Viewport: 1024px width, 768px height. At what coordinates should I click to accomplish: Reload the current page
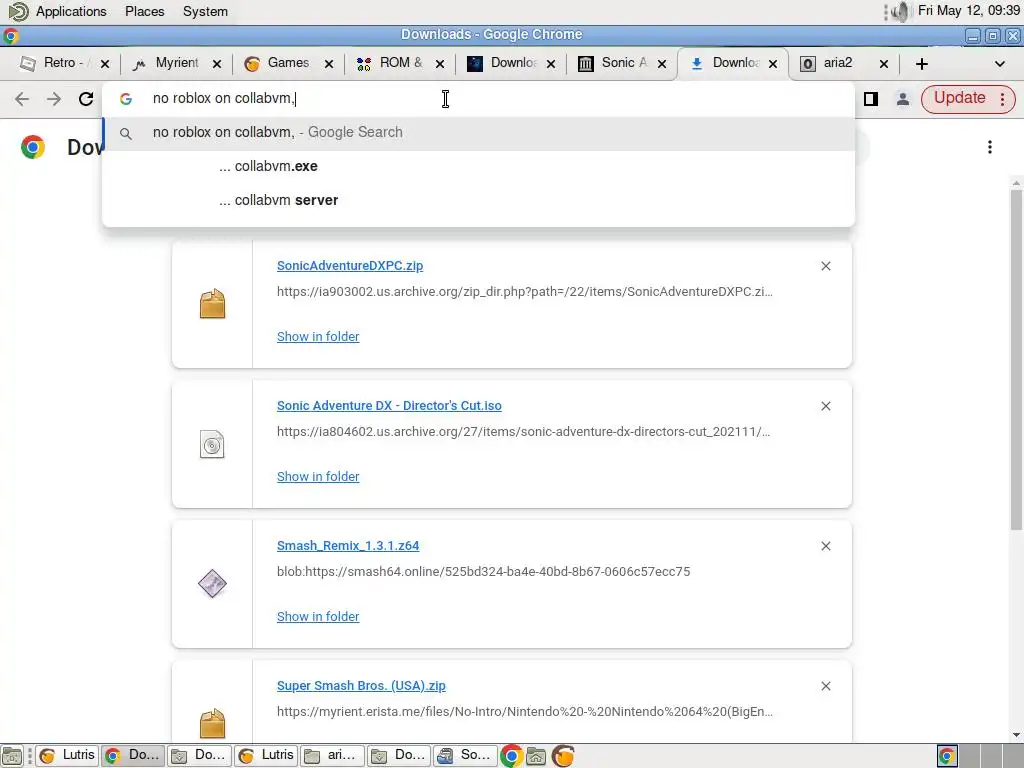point(86,99)
